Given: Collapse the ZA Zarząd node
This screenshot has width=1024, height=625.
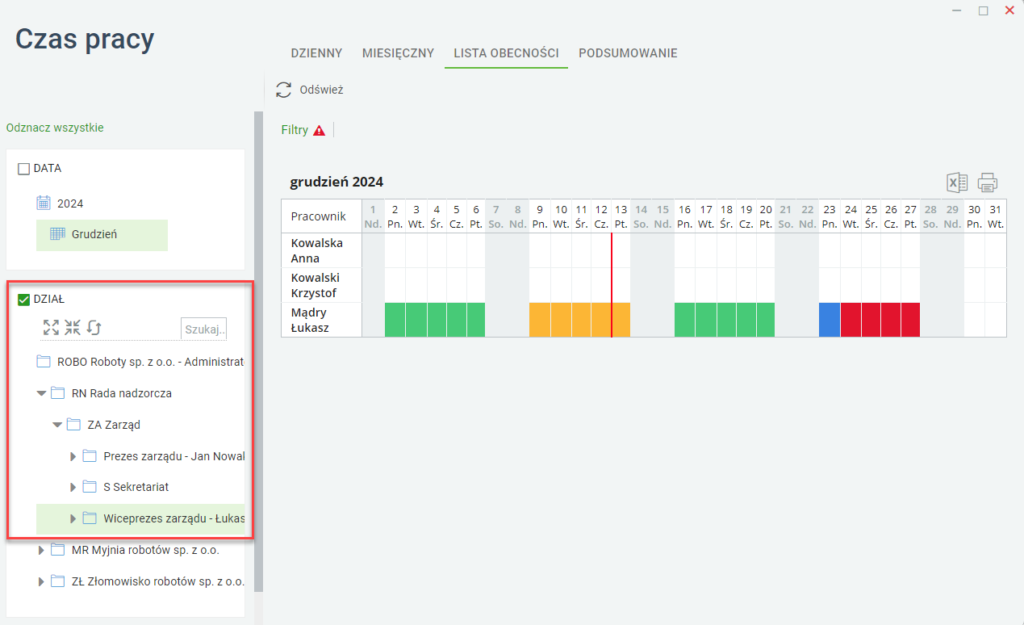Looking at the screenshot, I should pos(57,425).
